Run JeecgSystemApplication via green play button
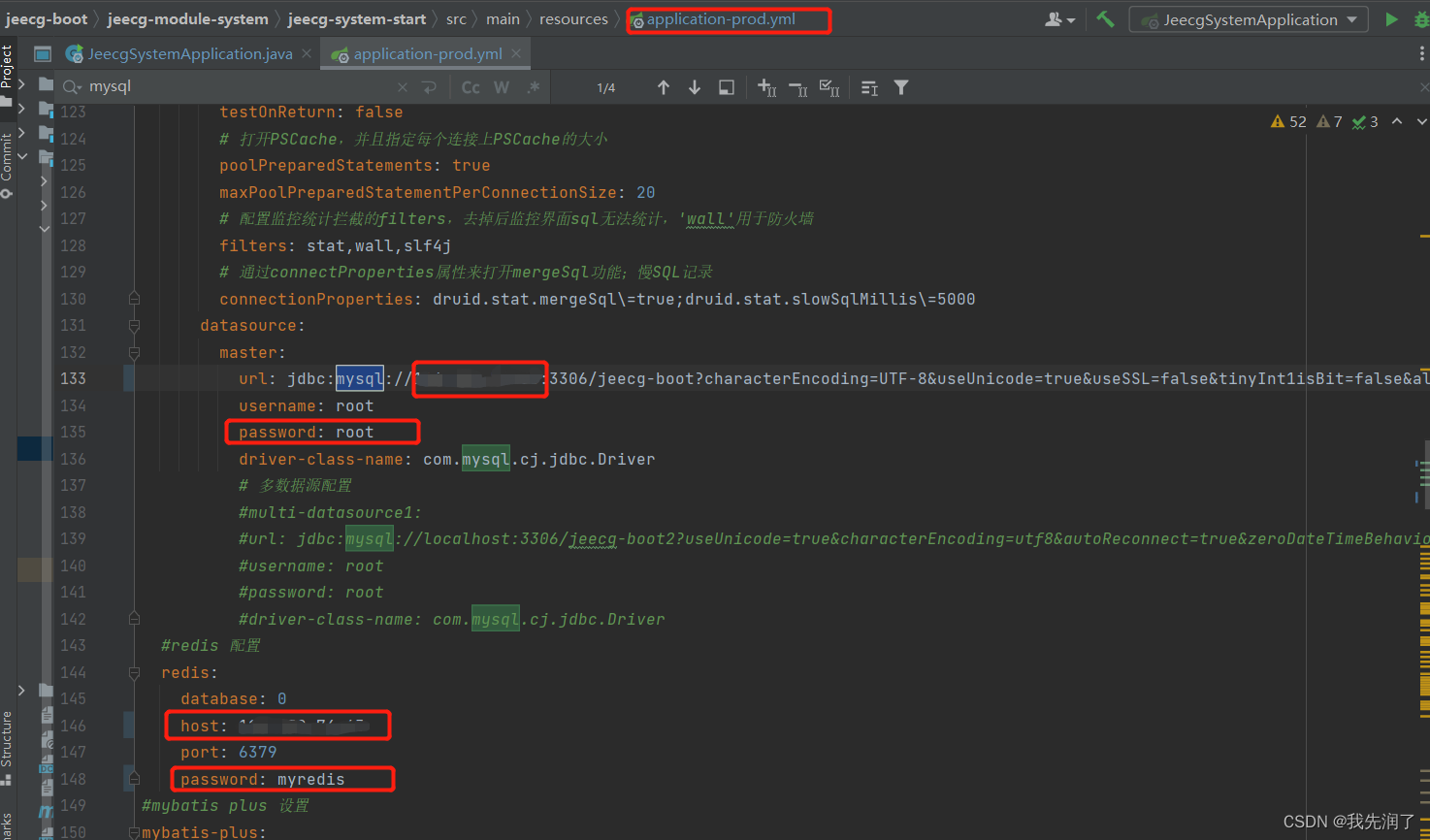Image resolution: width=1430 pixels, height=840 pixels. coord(1391,18)
